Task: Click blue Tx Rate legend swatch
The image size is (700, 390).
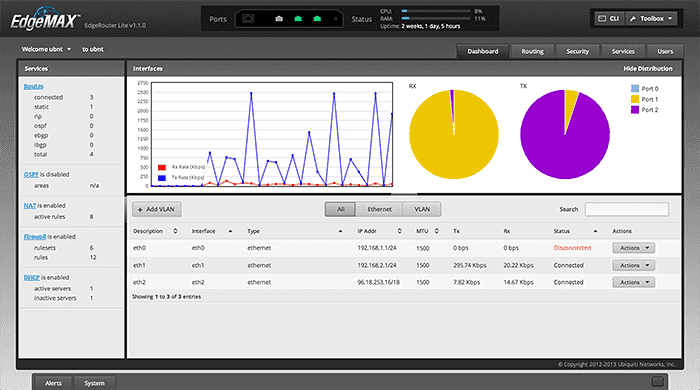Action: coord(162,178)
